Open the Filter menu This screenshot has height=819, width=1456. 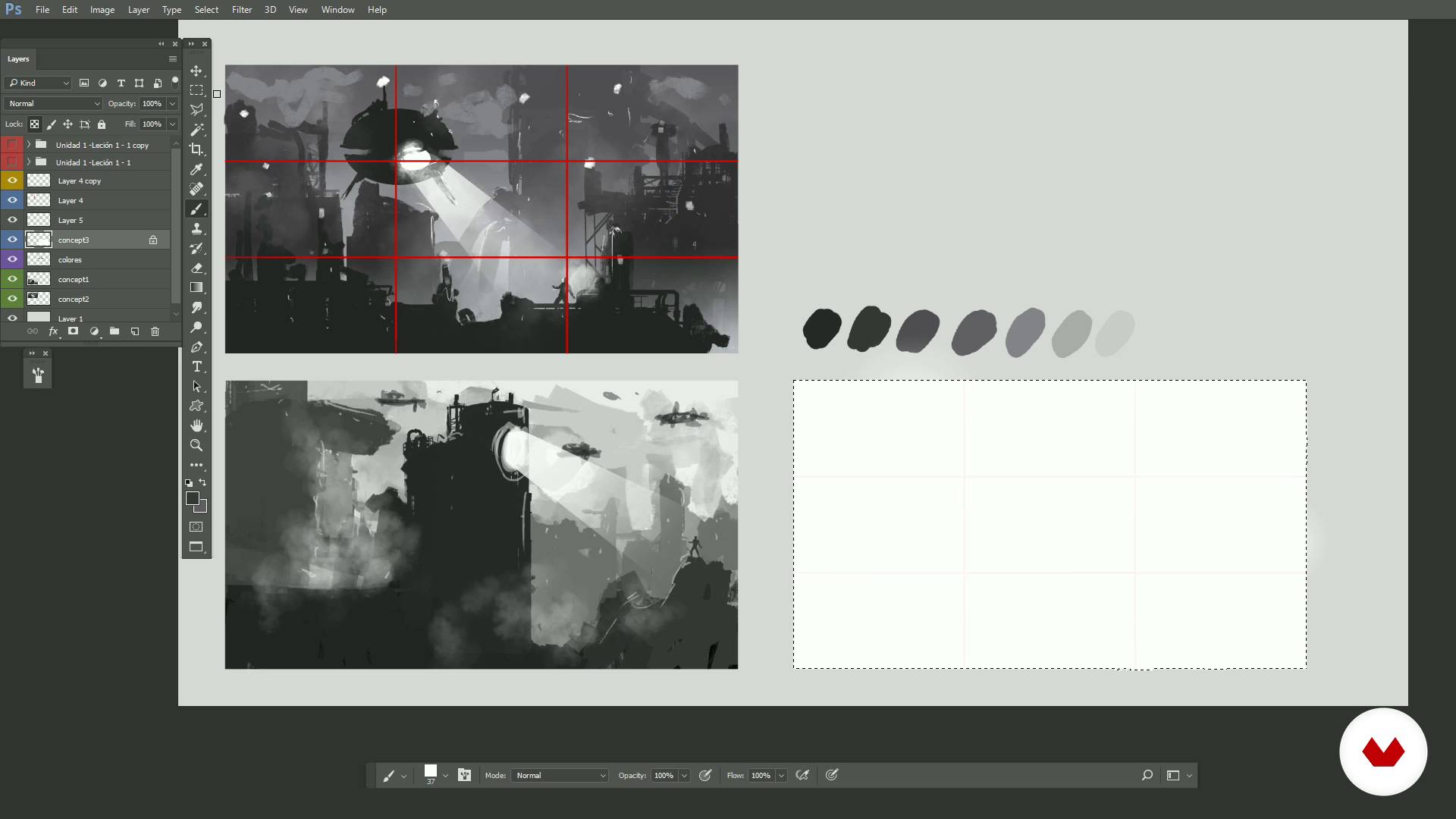[242, 10]
